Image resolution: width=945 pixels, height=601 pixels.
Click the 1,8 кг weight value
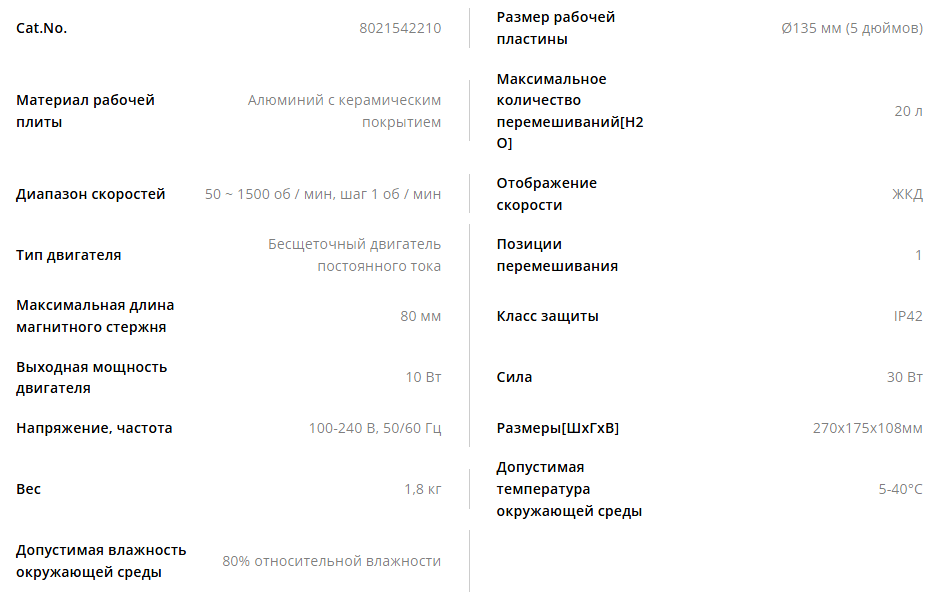pyautogui.click(x=422, y=489)
